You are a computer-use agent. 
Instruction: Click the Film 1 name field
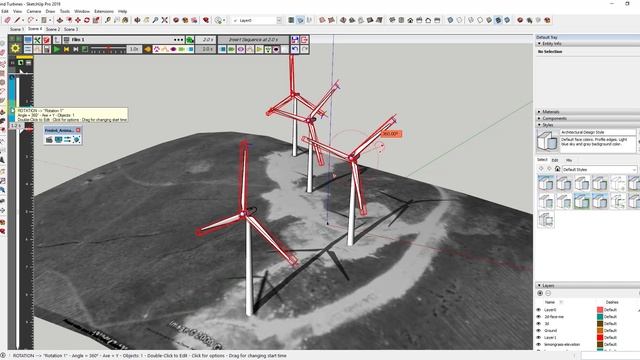pos(122,40)
